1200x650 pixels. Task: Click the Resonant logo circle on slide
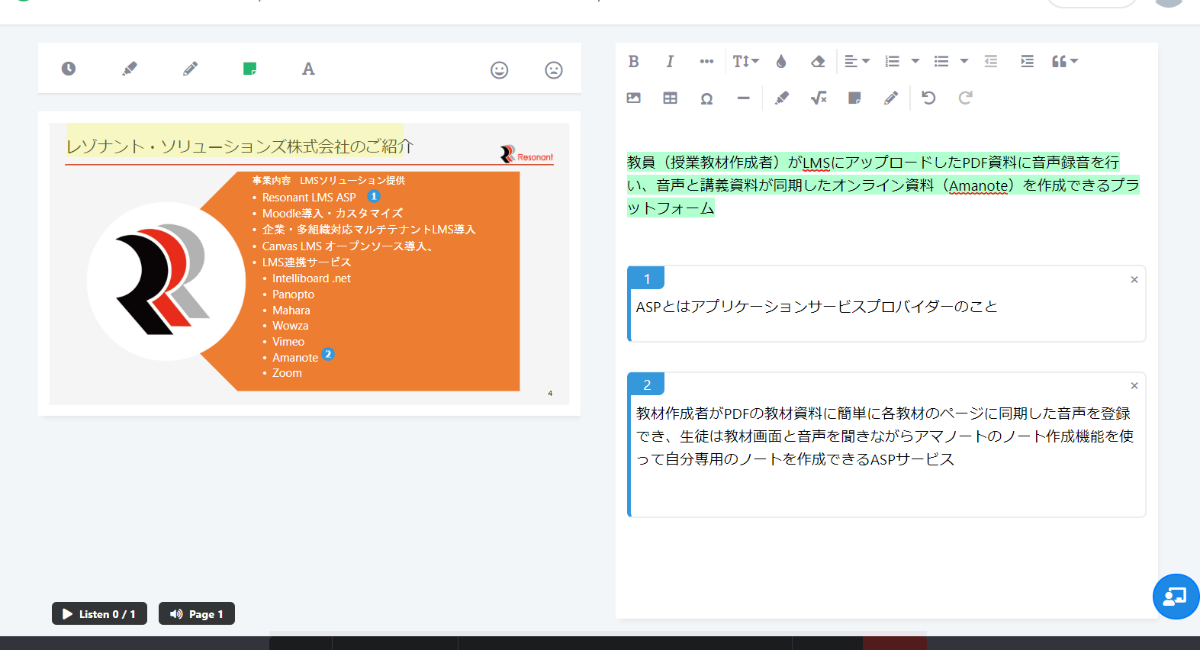tap(166, 280)
